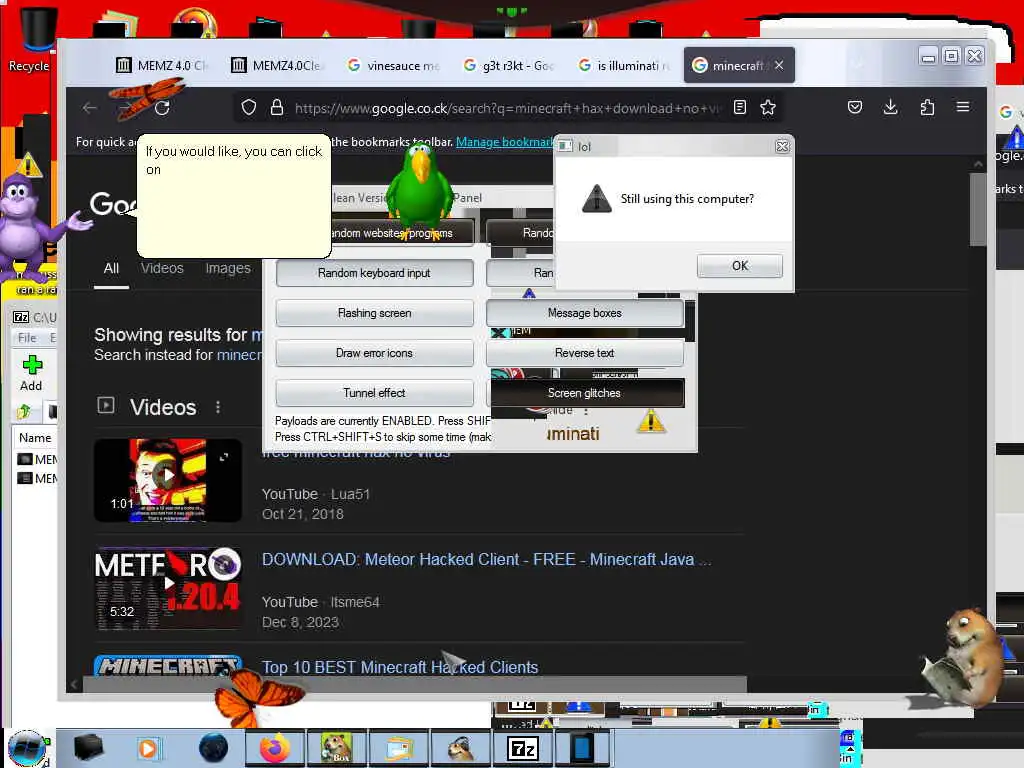Screen dimensions: 1024x768
Task: Open the tracking protection shield icon
Action: (x=249, y=107)
